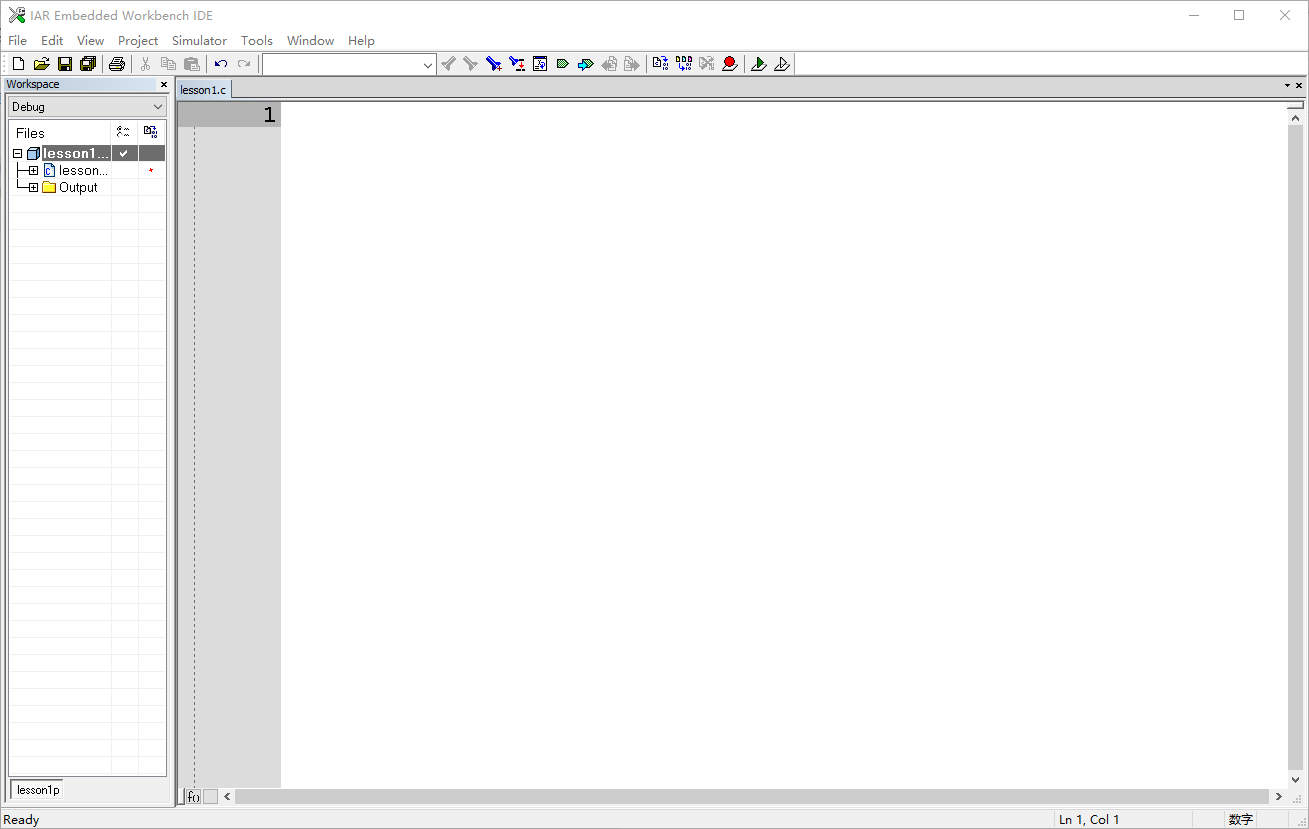Click the quick search text field
Image resolution: width=1309 pixels, height=829 pixels.
[341, 65]
